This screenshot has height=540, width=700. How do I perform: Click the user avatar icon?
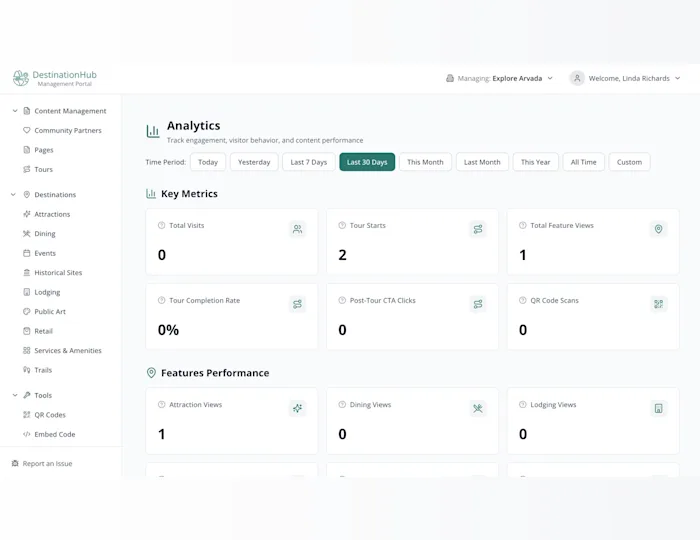[x=577, y=78]
